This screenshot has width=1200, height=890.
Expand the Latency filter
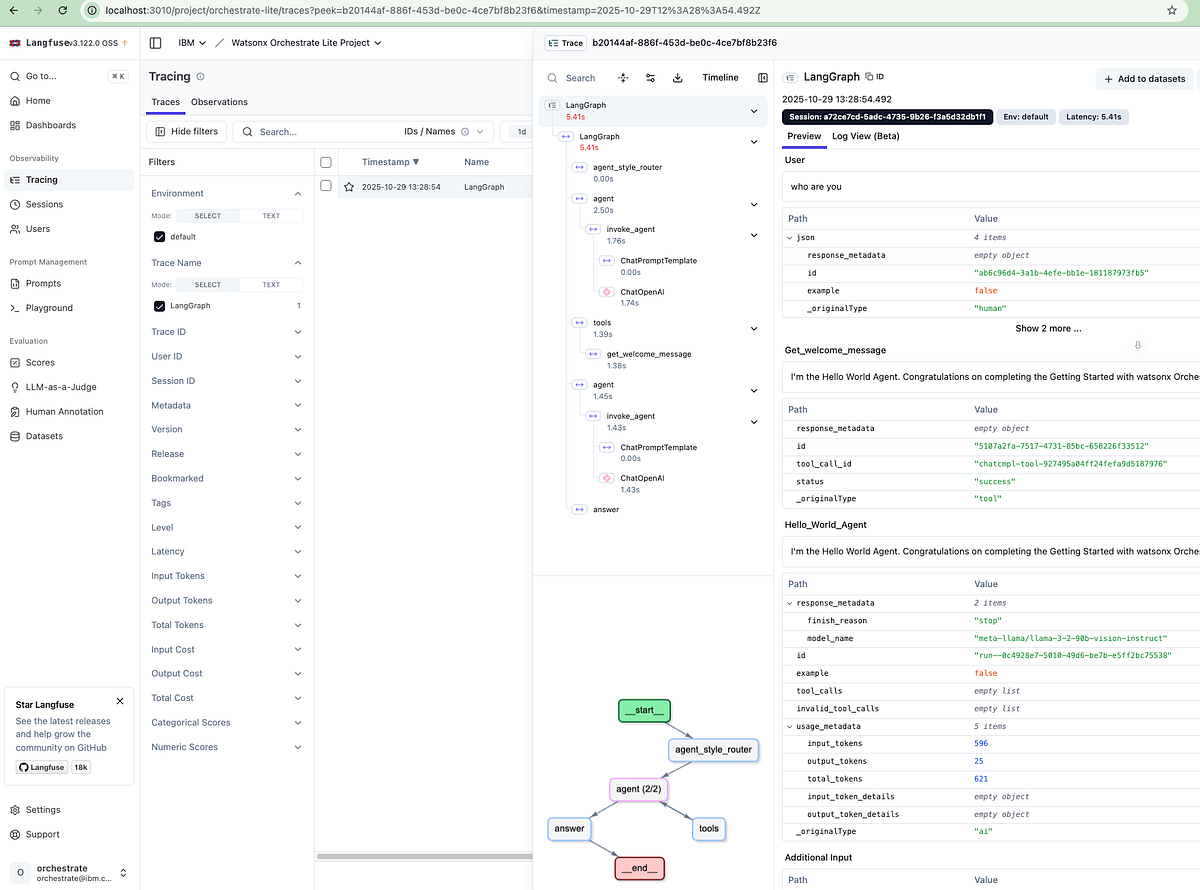pos(227,552)
